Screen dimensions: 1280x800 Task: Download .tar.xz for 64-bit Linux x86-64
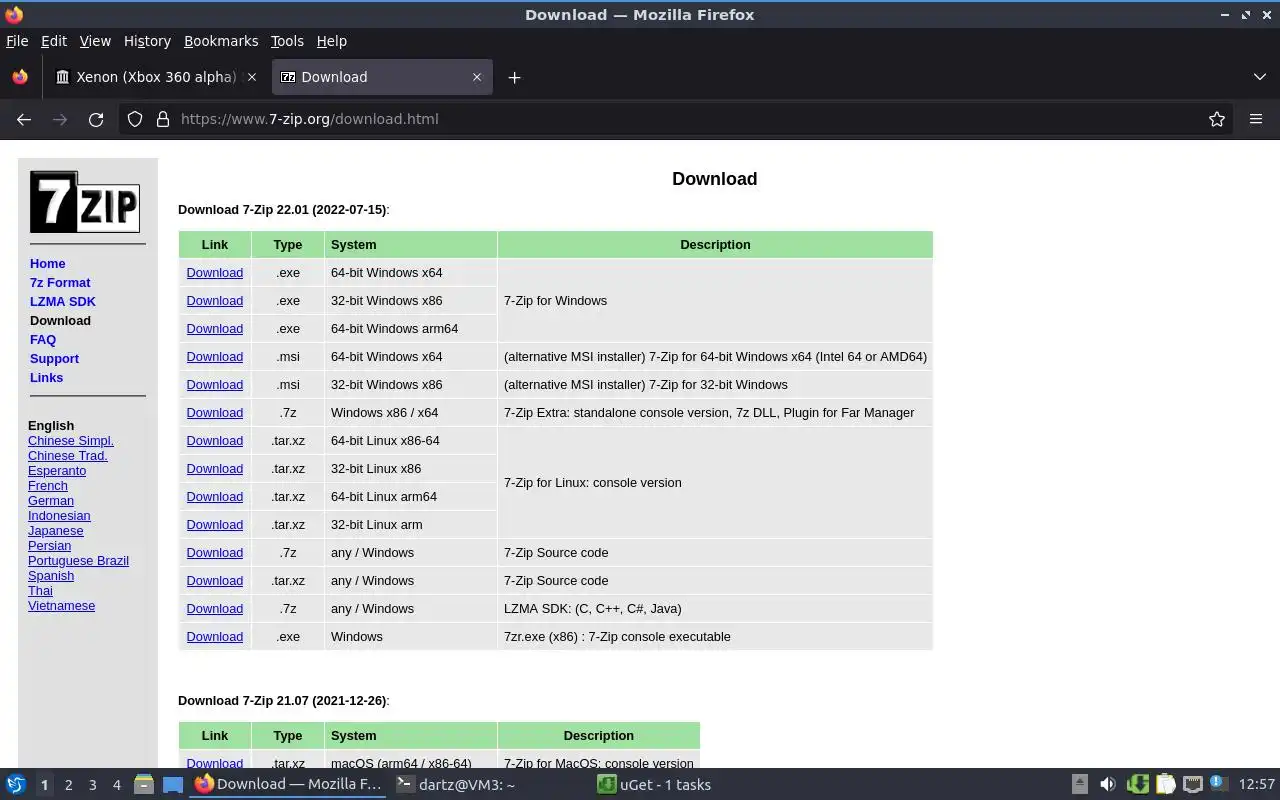(214, 441)
